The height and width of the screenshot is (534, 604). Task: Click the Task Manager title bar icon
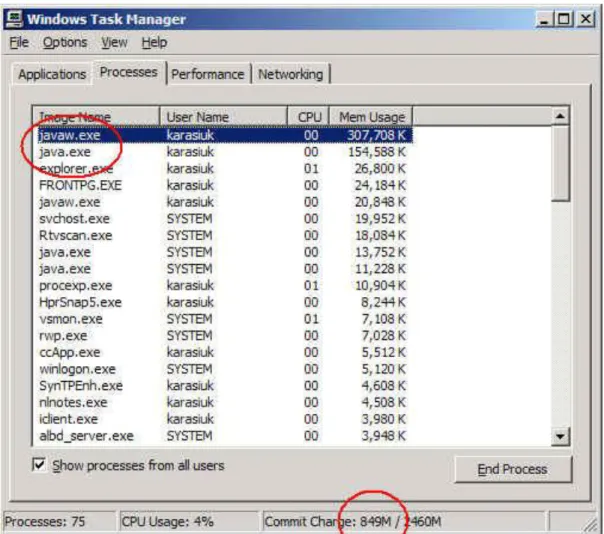tap(15, 19)
